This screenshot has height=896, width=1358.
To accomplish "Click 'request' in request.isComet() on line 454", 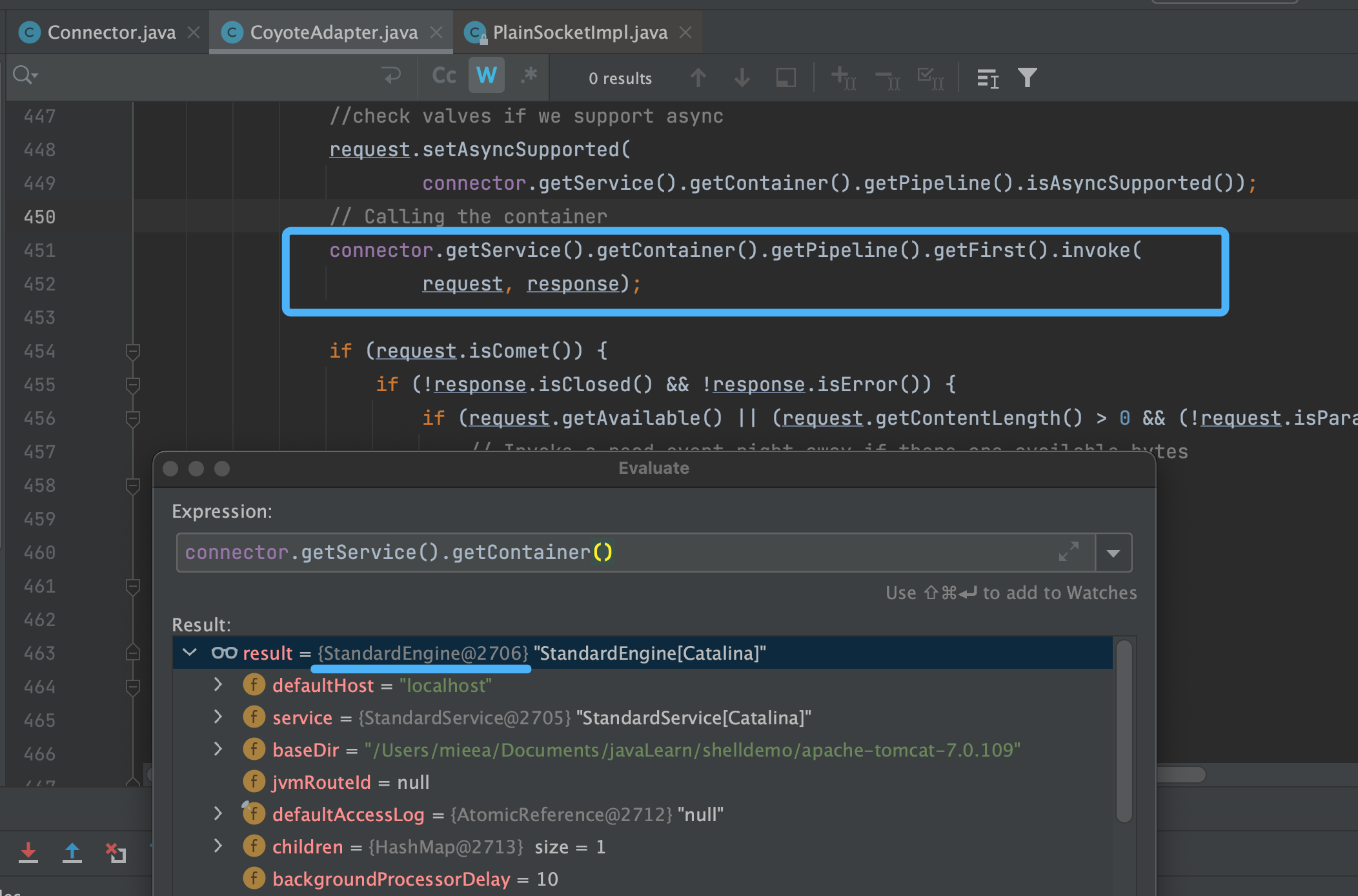I will 416,351.
